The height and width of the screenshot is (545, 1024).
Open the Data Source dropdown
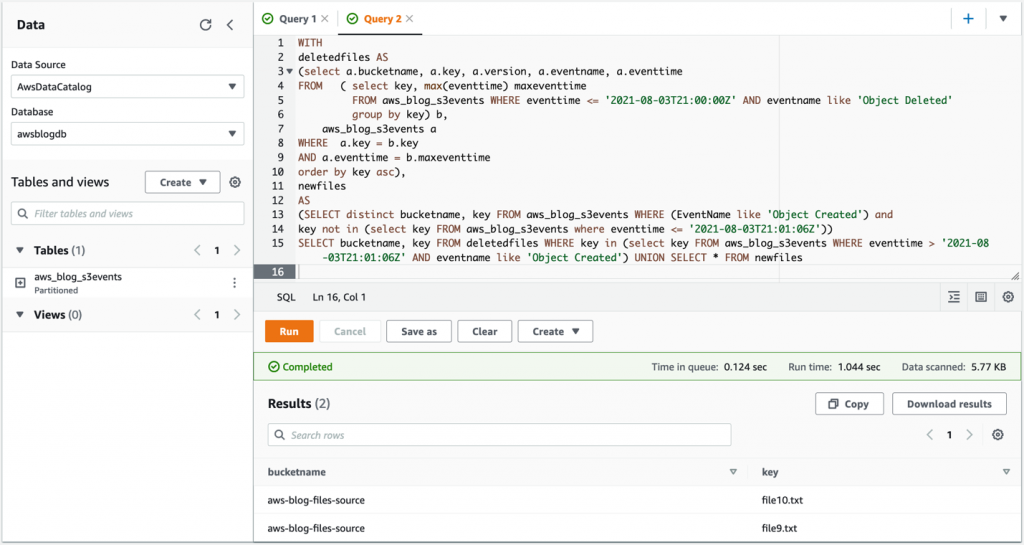127,86
